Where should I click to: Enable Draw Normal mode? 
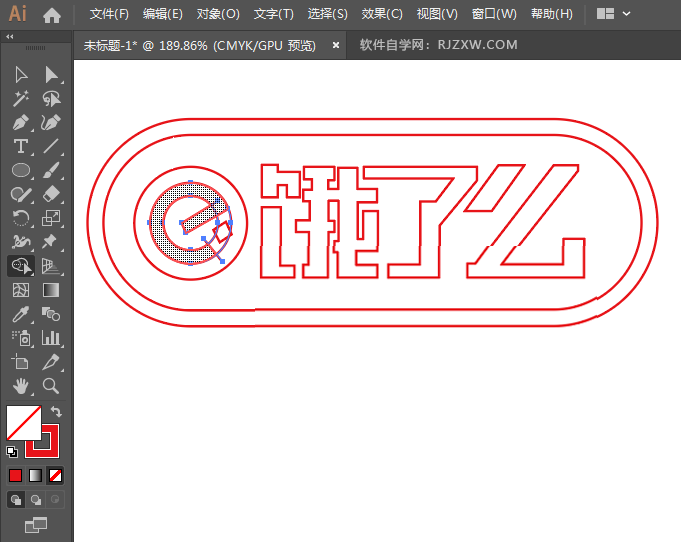pyautogui.click(x=16, y=500)
